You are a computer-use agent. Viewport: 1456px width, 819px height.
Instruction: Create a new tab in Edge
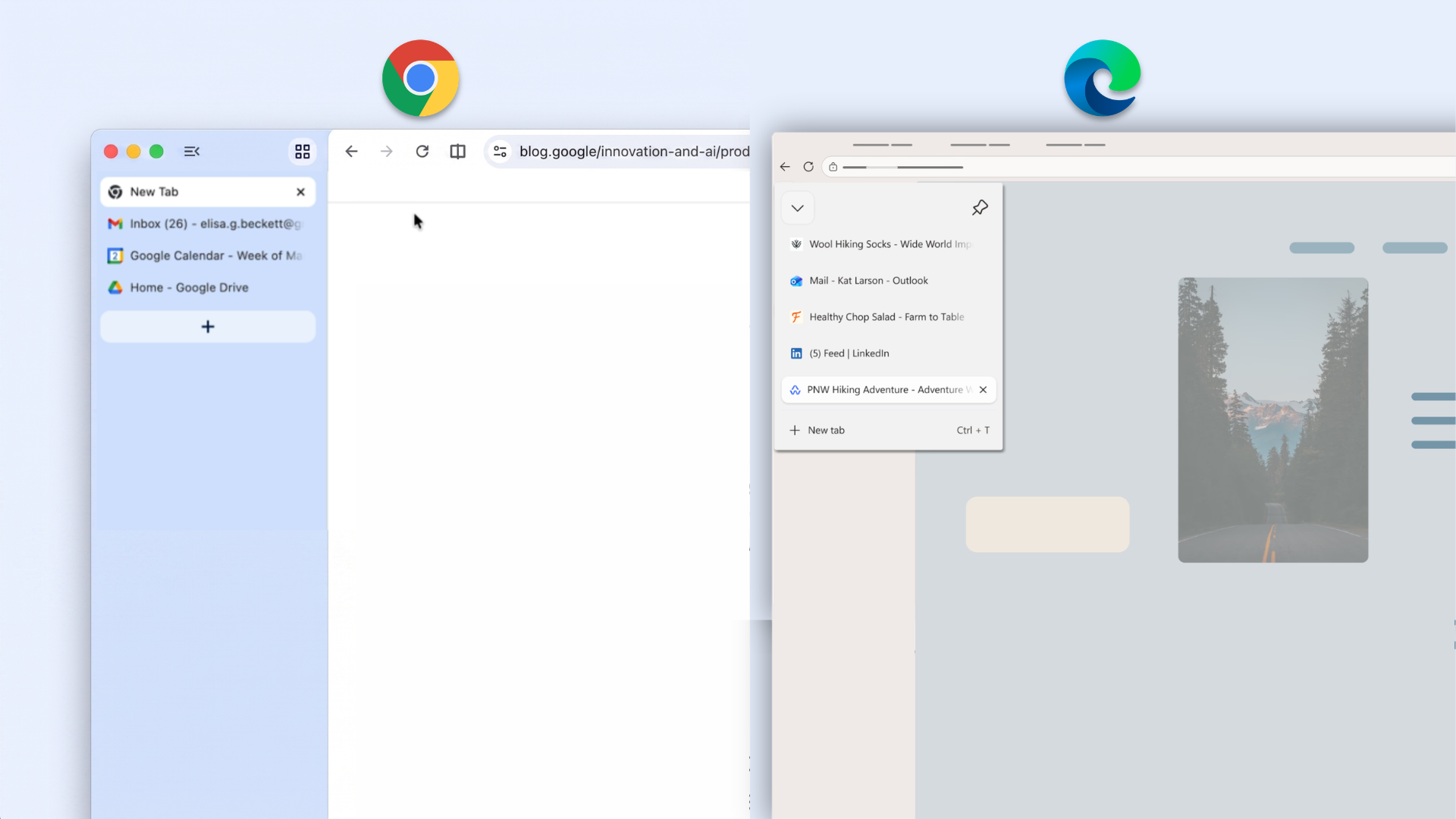[826, 430]
